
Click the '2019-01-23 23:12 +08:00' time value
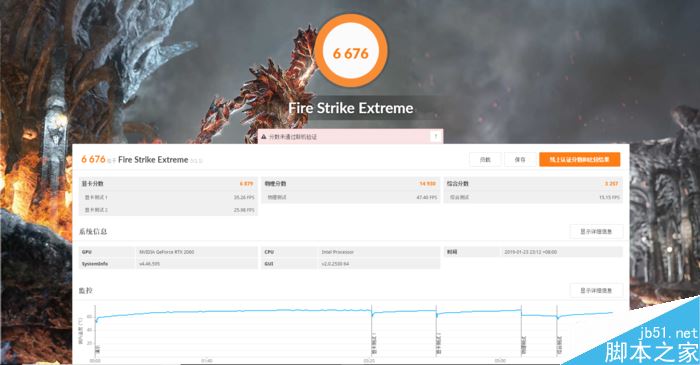[531, 252]
